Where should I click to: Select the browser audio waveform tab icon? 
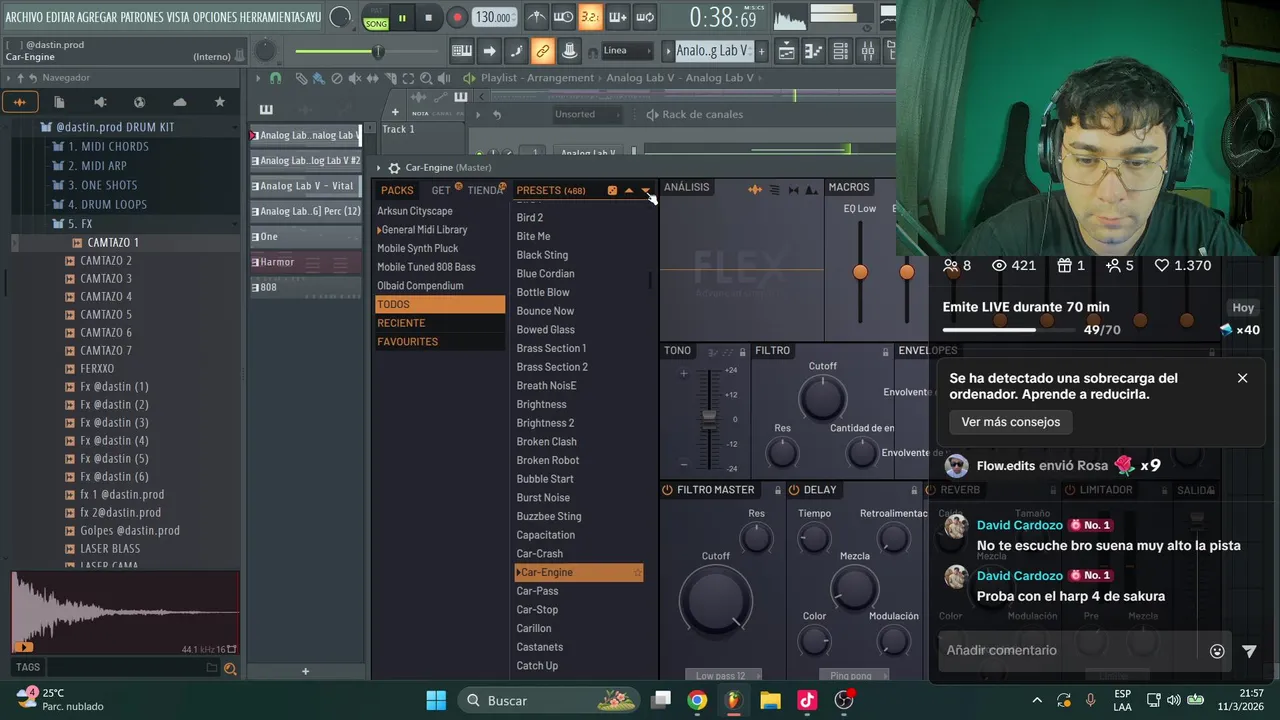coord(19,102)
